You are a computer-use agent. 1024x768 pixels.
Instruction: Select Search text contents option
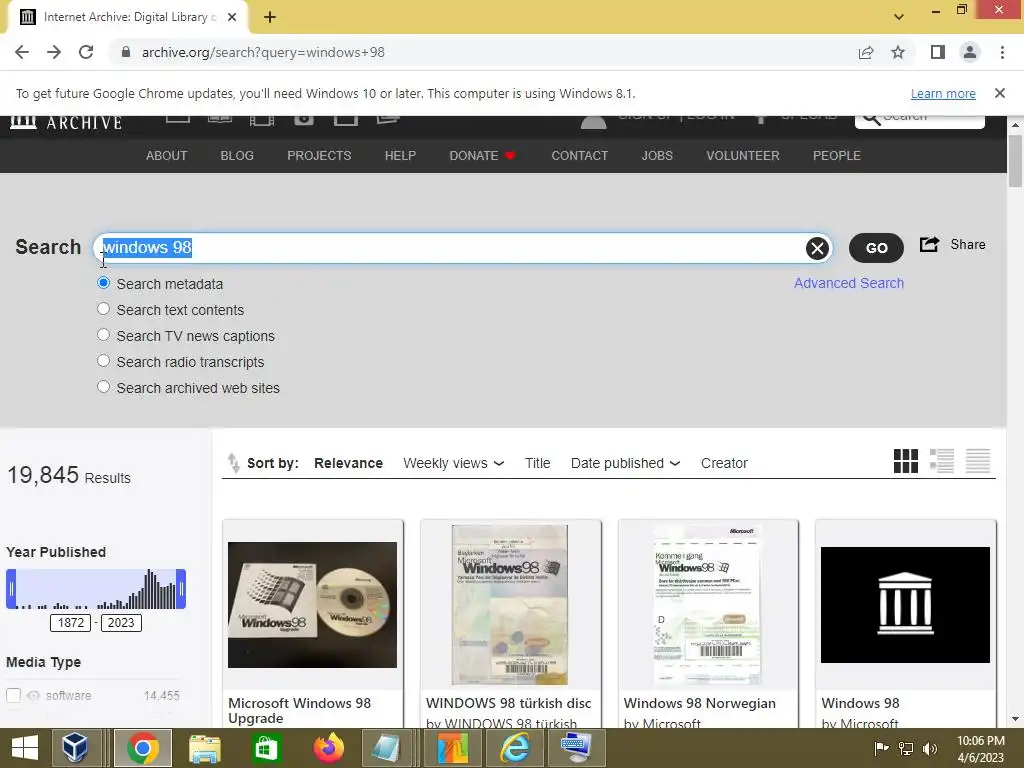(x=103, y=309)
